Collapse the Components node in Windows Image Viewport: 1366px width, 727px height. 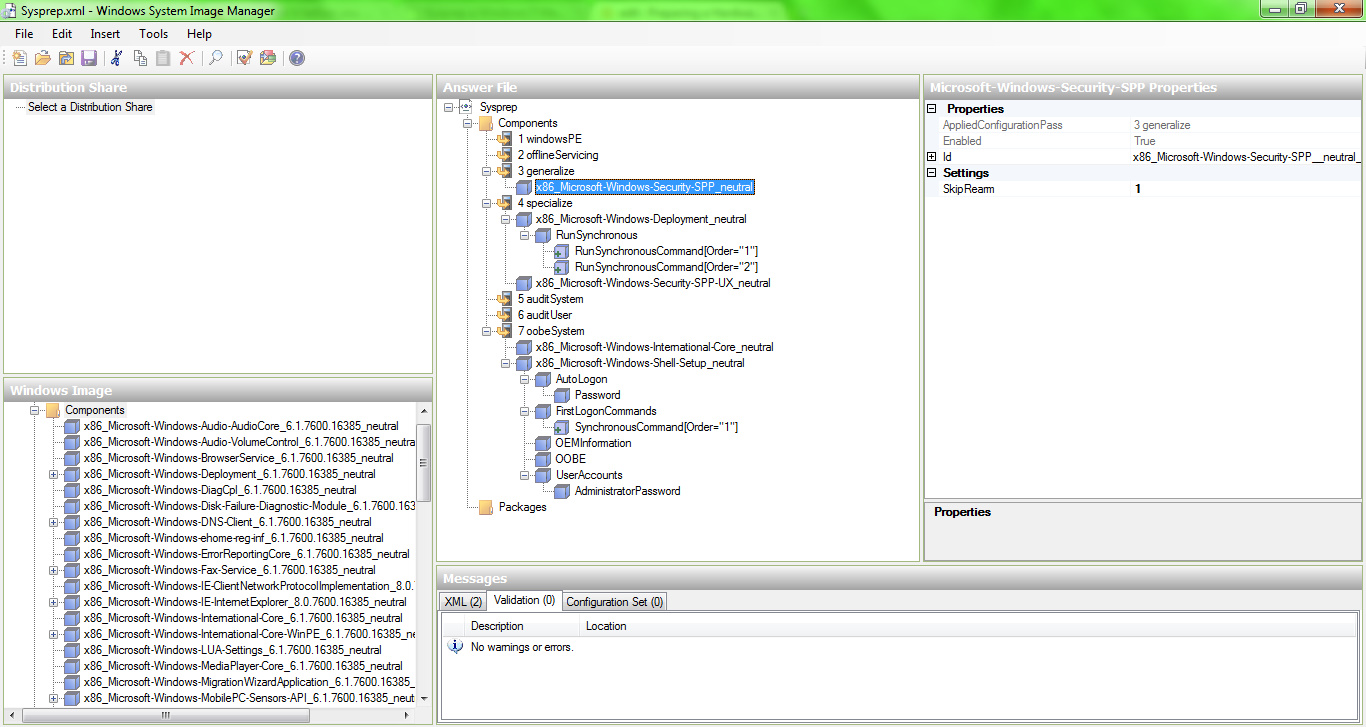(35, 410)
